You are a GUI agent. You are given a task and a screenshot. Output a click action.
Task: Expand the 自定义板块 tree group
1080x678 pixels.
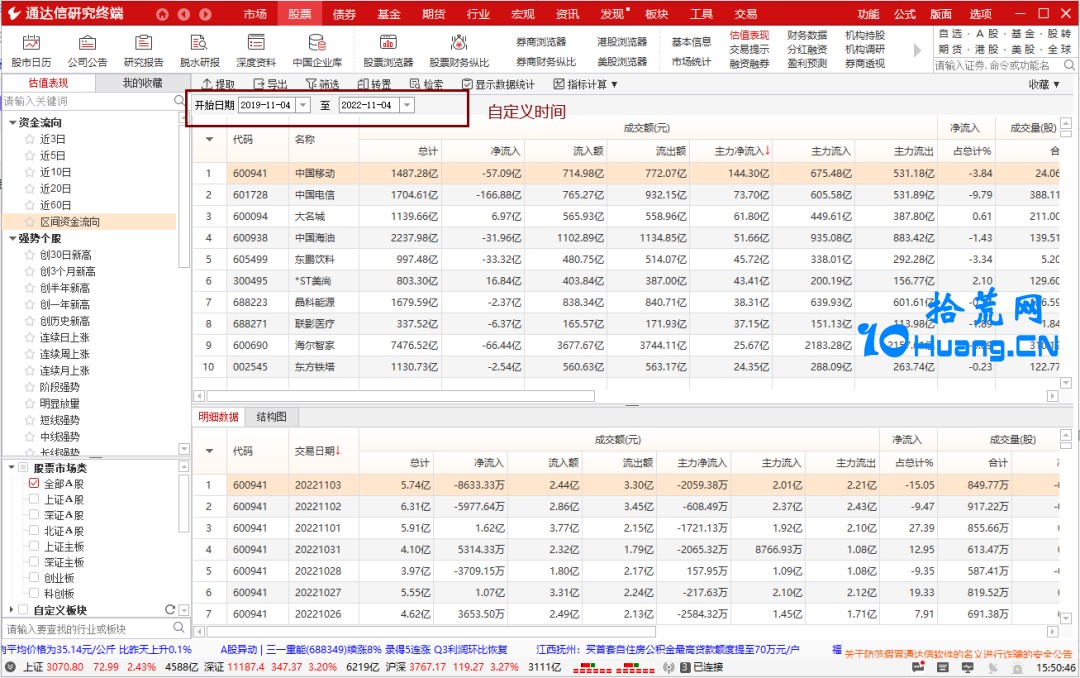click(x=12, y=610)
